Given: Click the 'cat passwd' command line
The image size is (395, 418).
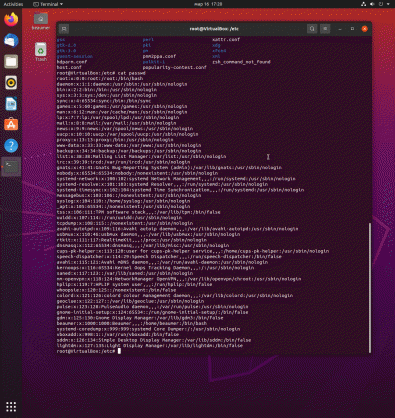Looking at the screenshot, I should (101, 73).
